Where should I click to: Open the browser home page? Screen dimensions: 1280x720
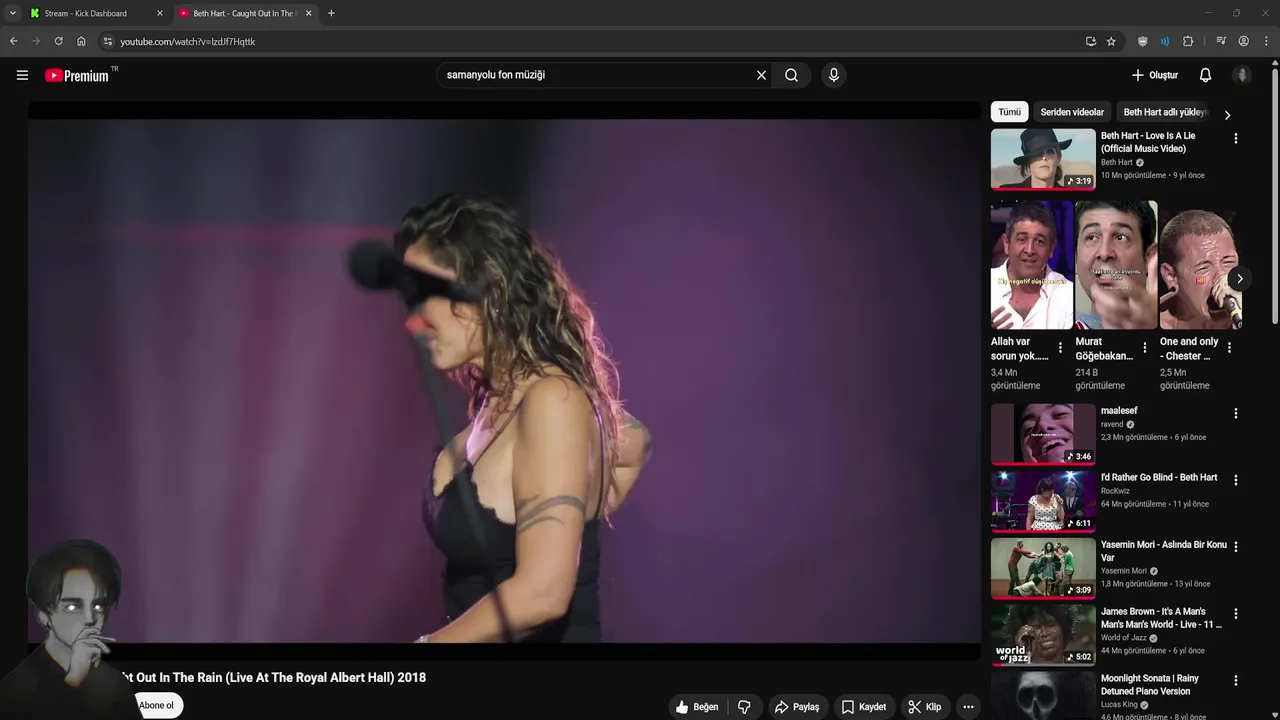pos(81,41)
